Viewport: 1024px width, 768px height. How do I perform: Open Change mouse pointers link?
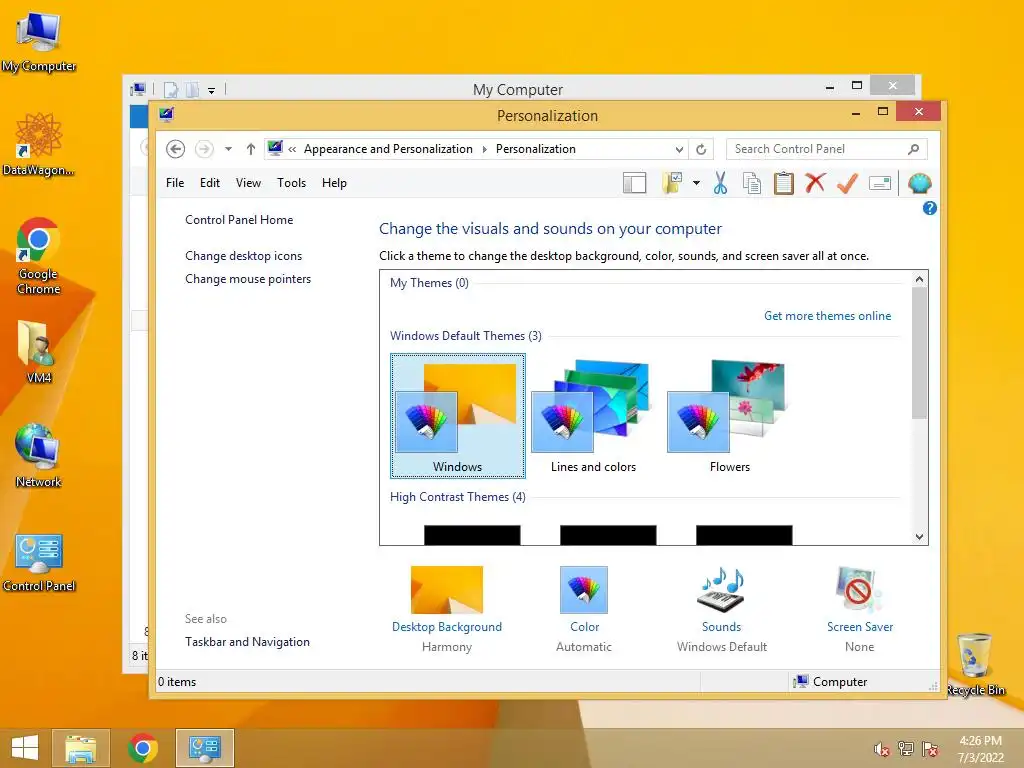pyautogui.click(x=248, y=279)
